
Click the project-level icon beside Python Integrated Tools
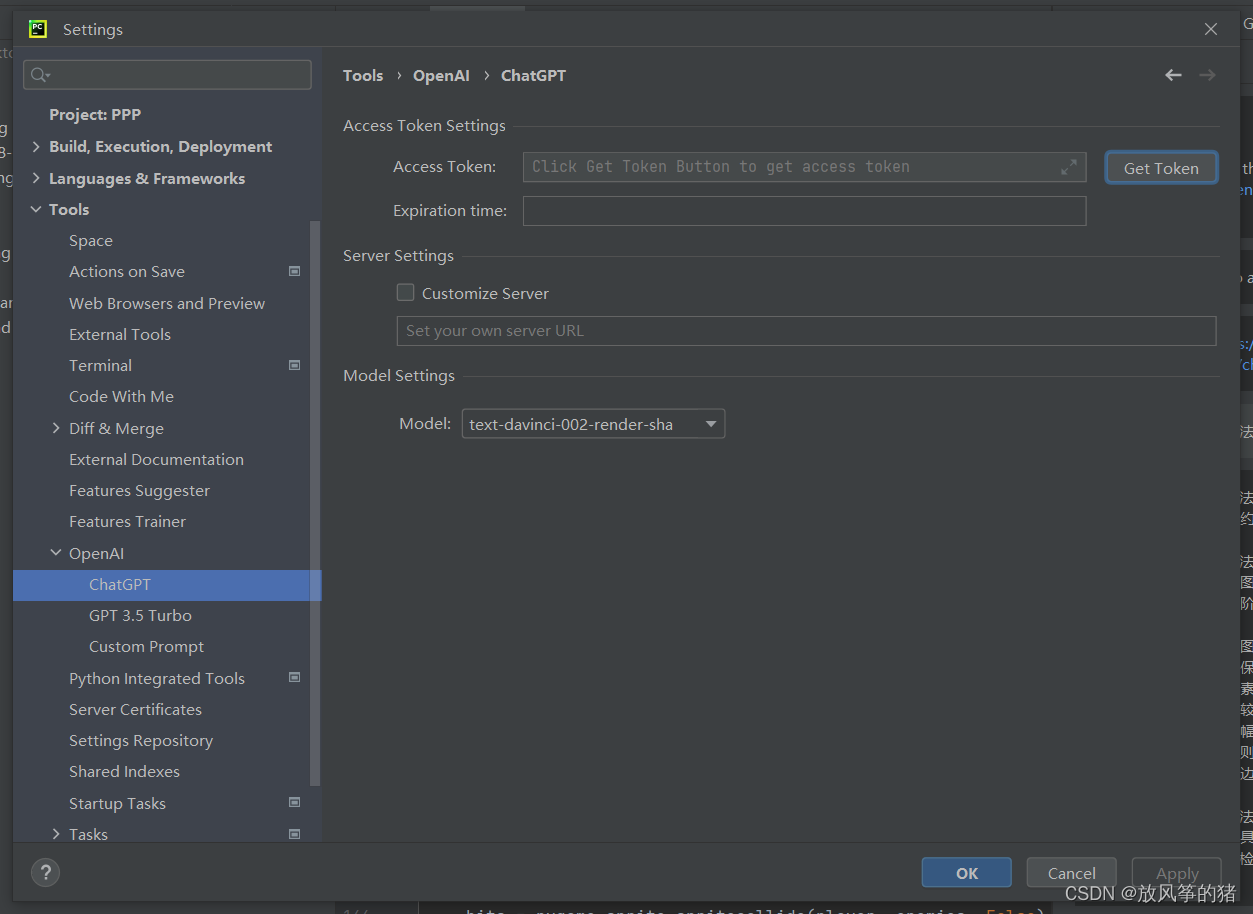[295, 678]
